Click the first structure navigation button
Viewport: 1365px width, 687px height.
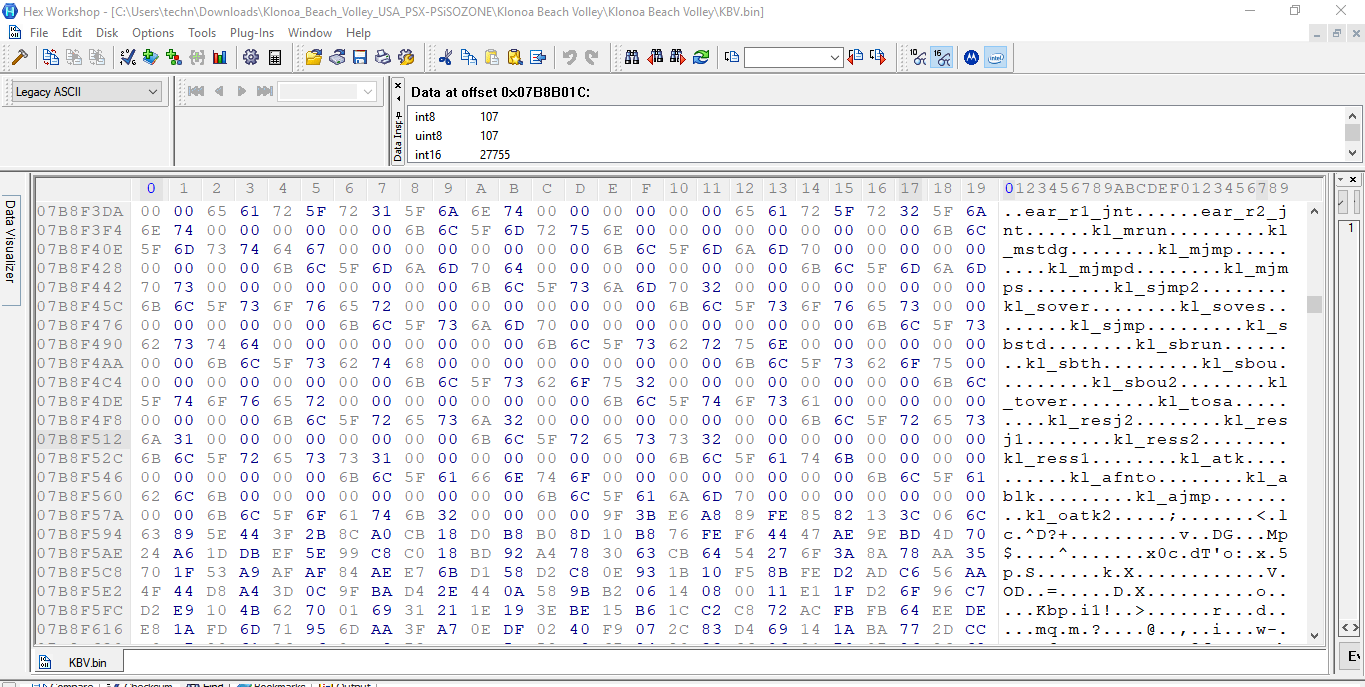point(196,92)
